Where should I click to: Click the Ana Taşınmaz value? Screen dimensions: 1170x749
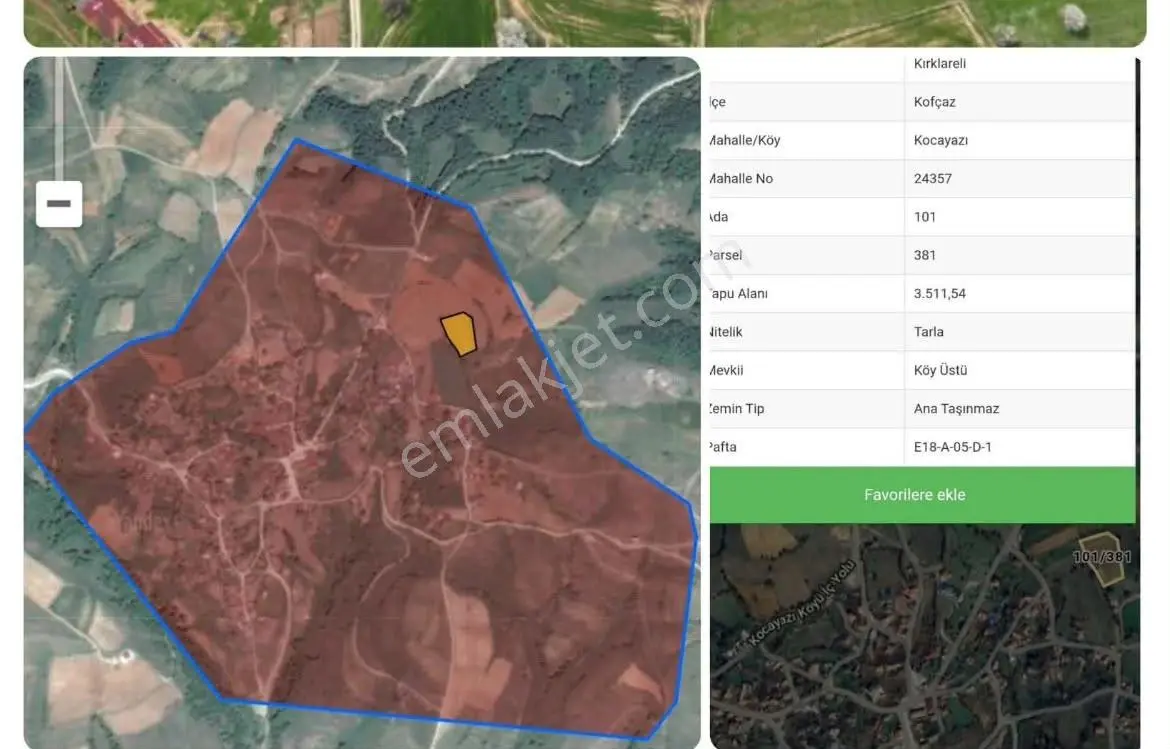click(x=956, y=409)
